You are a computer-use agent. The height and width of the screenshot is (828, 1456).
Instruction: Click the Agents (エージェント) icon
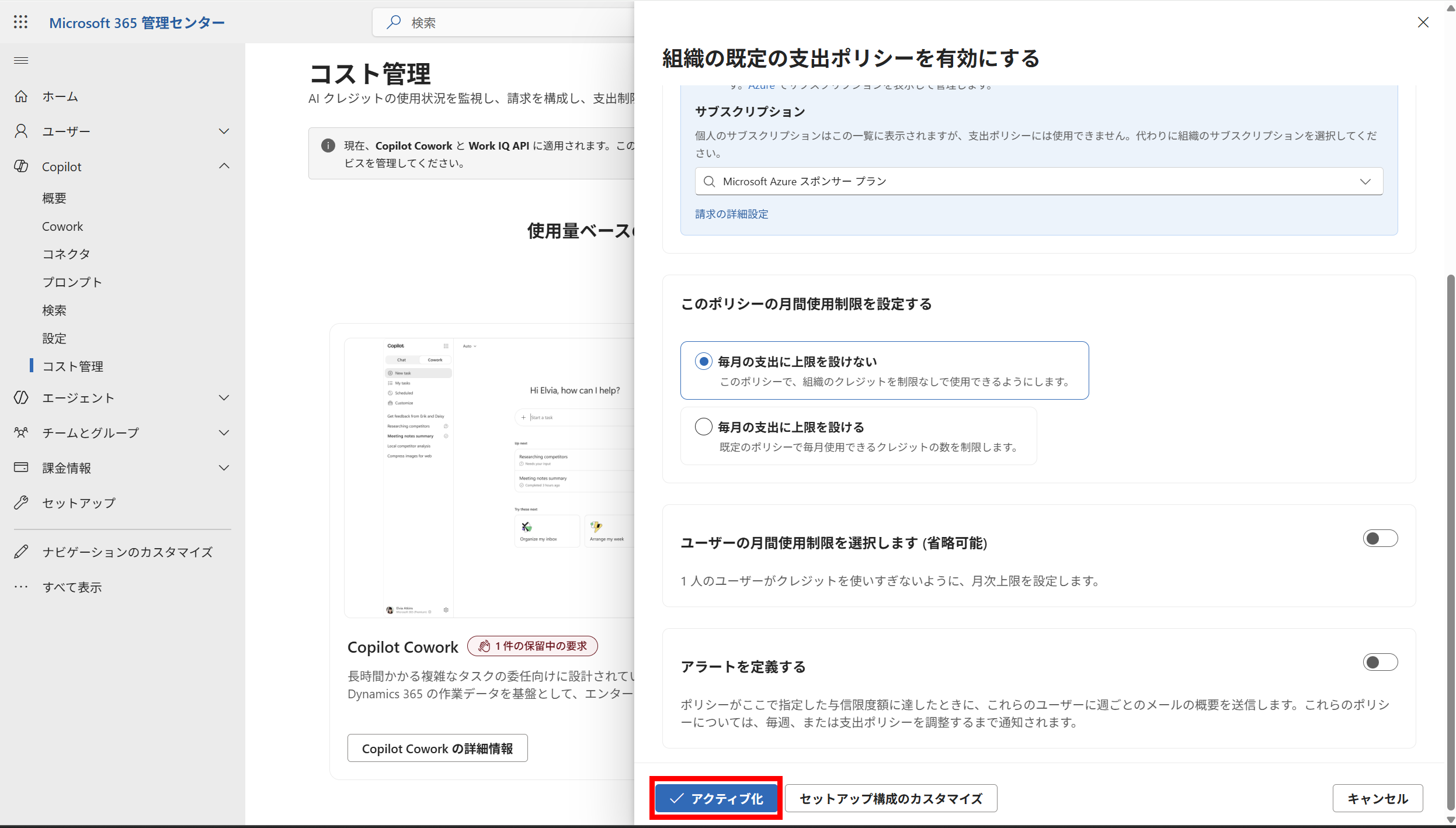click(x=21, y=398)
